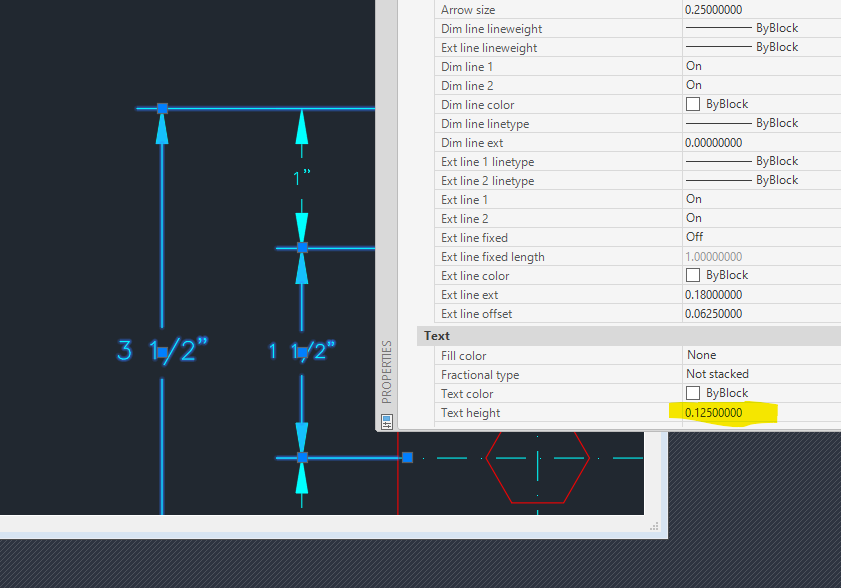Viewport: 841px width, 588px height.
Task: Click the grip at the extension line end near the red line
Action: (408, 457)
